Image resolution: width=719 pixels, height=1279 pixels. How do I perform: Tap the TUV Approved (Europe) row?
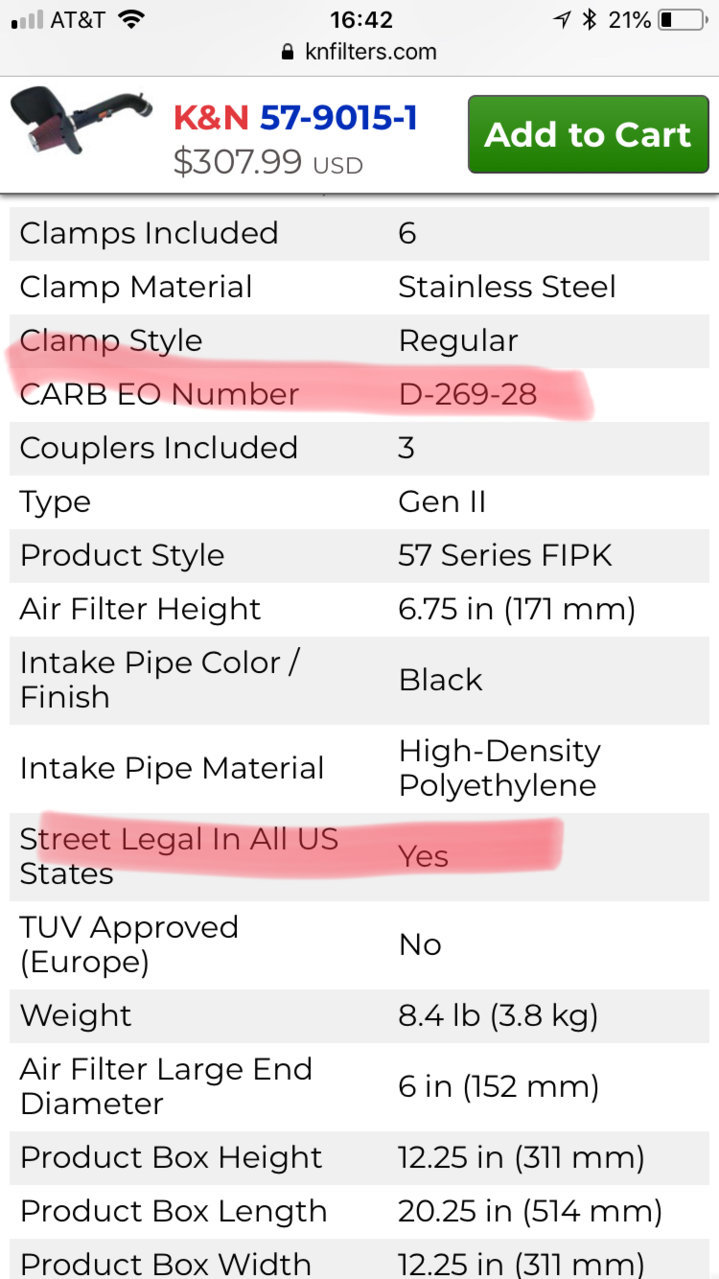359,944
